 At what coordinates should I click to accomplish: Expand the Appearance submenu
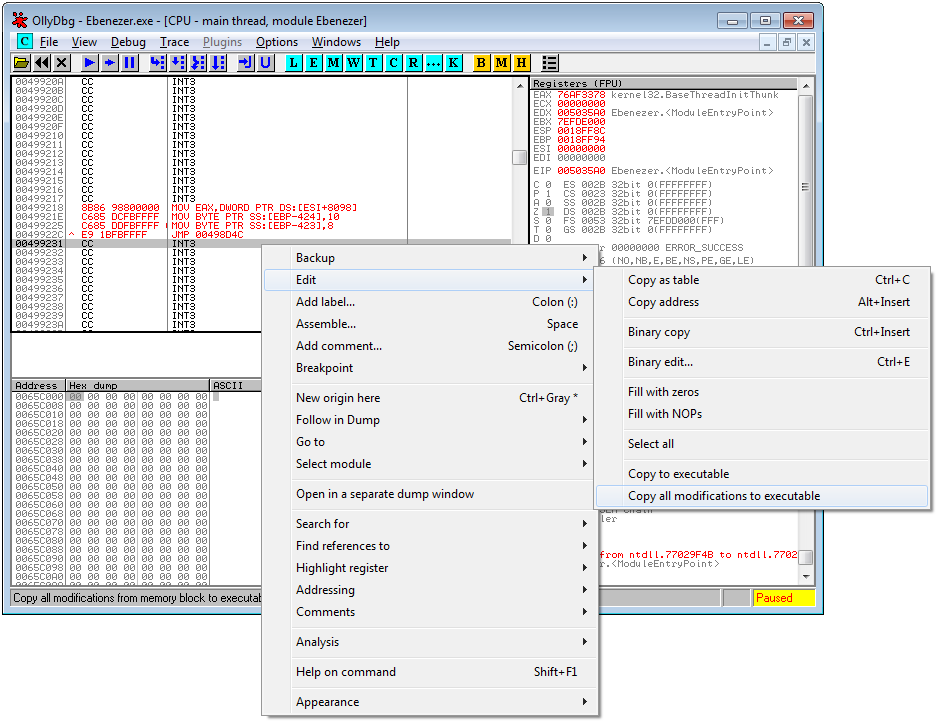(x=429, y=702)
